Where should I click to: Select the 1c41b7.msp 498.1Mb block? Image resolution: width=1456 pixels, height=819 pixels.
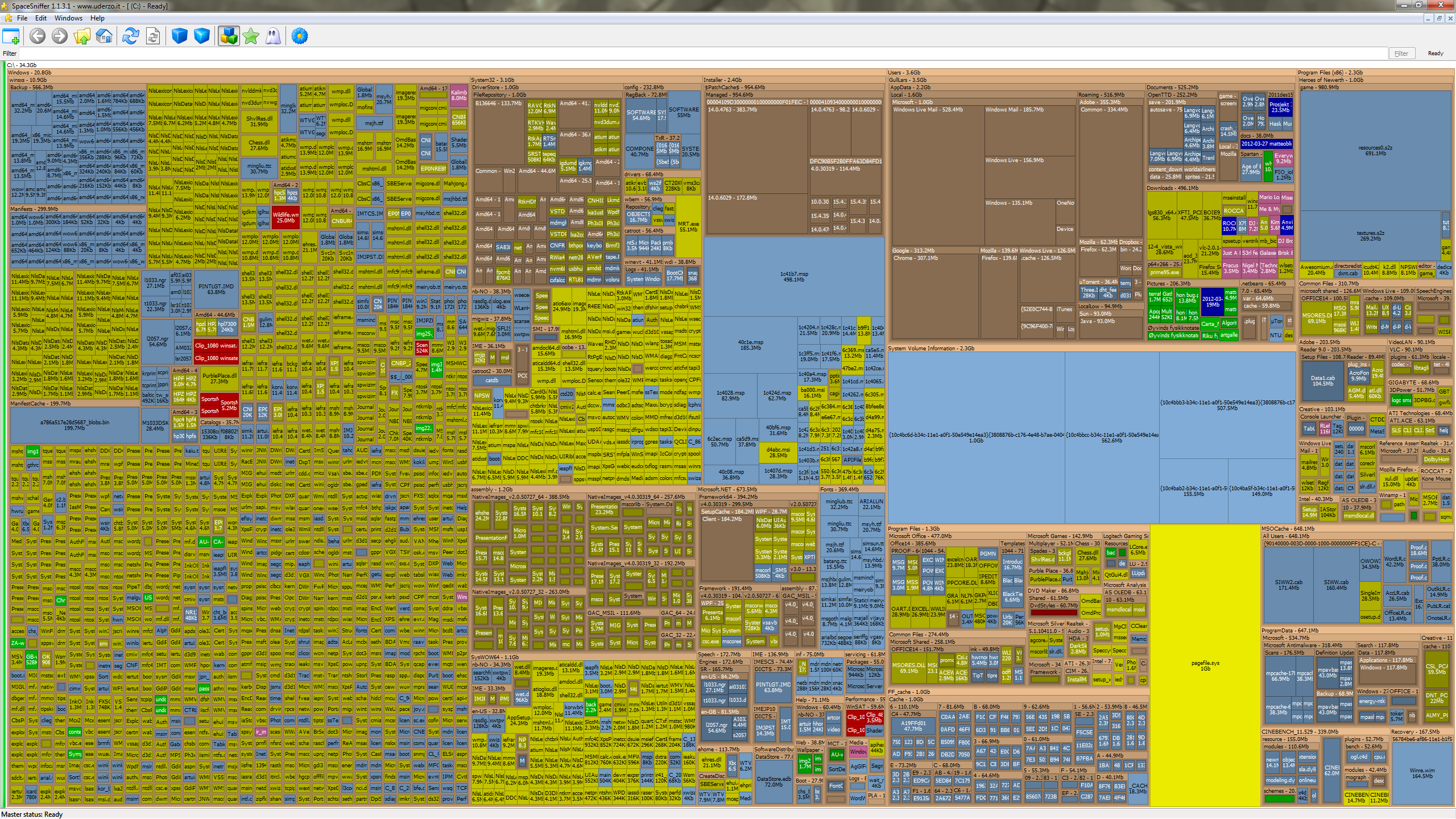click(793, 277)
